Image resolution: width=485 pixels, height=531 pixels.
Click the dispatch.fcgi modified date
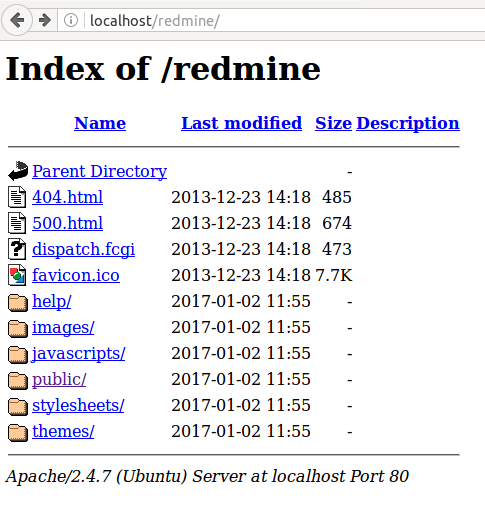tap(241, 249)
